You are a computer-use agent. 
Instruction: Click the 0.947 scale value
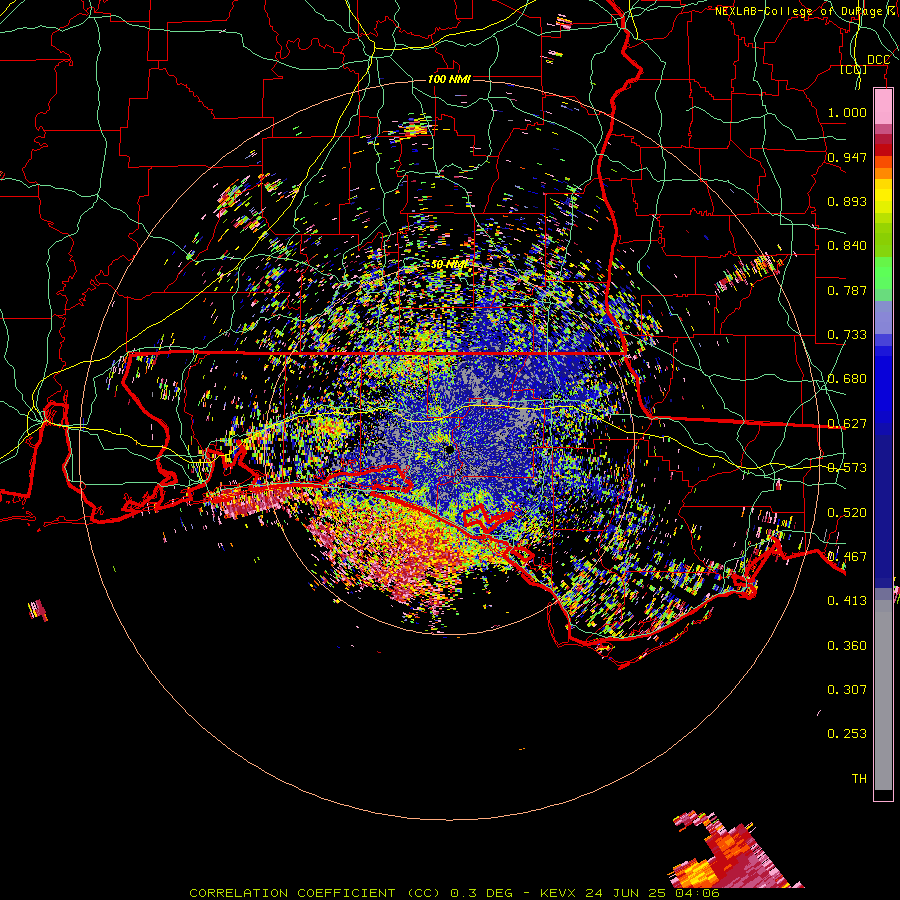[x=847, y=157]
